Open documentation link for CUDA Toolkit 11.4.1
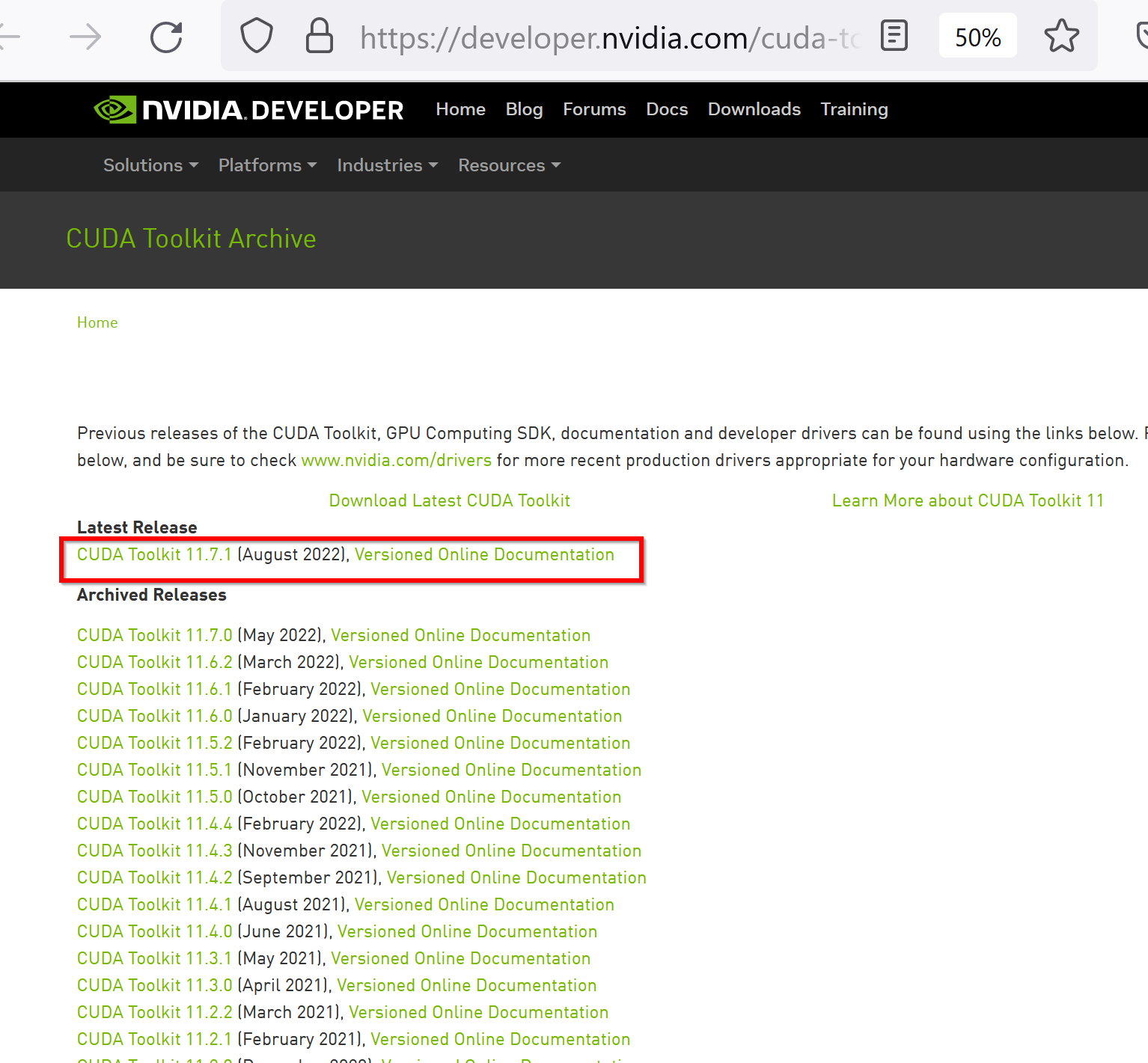Image resolution: width=1148 pixels, height=1063 pixels. click(484, 904)
